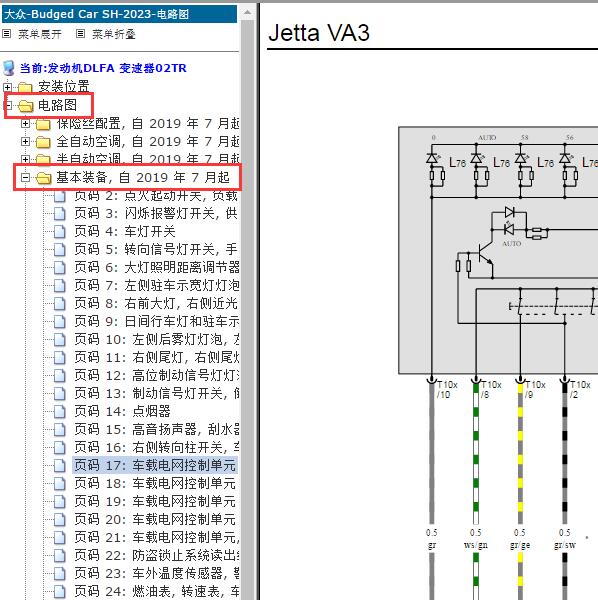Open 页码 13: 制动信号灯开关
Viewport: 598px width, 600px height.
coord(157,393)
